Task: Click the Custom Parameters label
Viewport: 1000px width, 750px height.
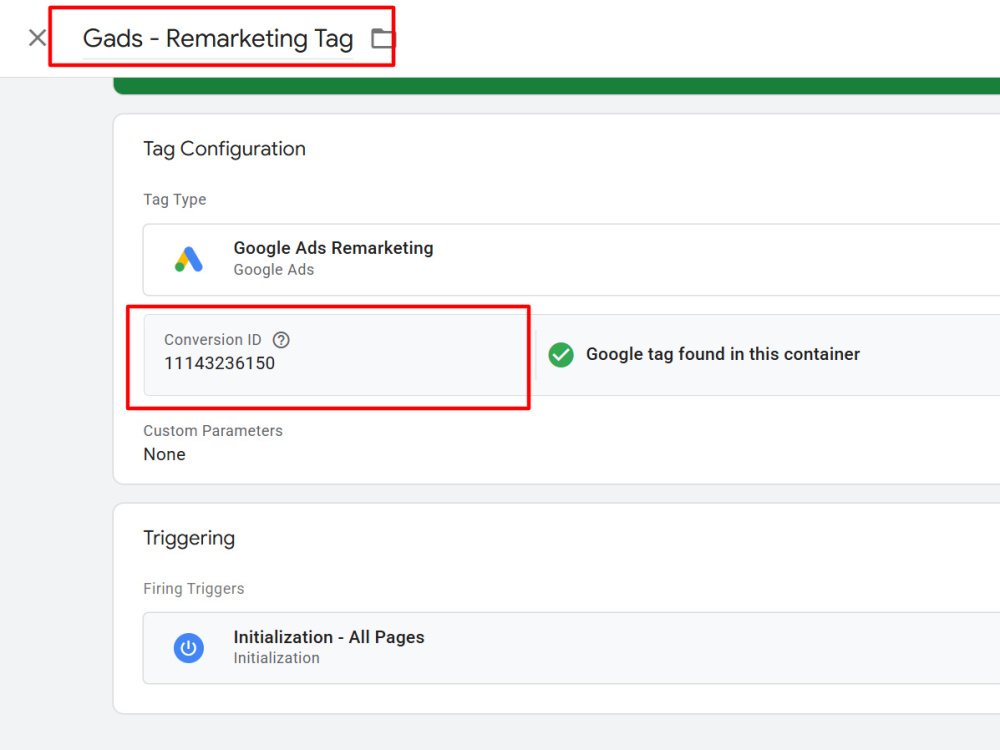Action: [x=213, y=430]
